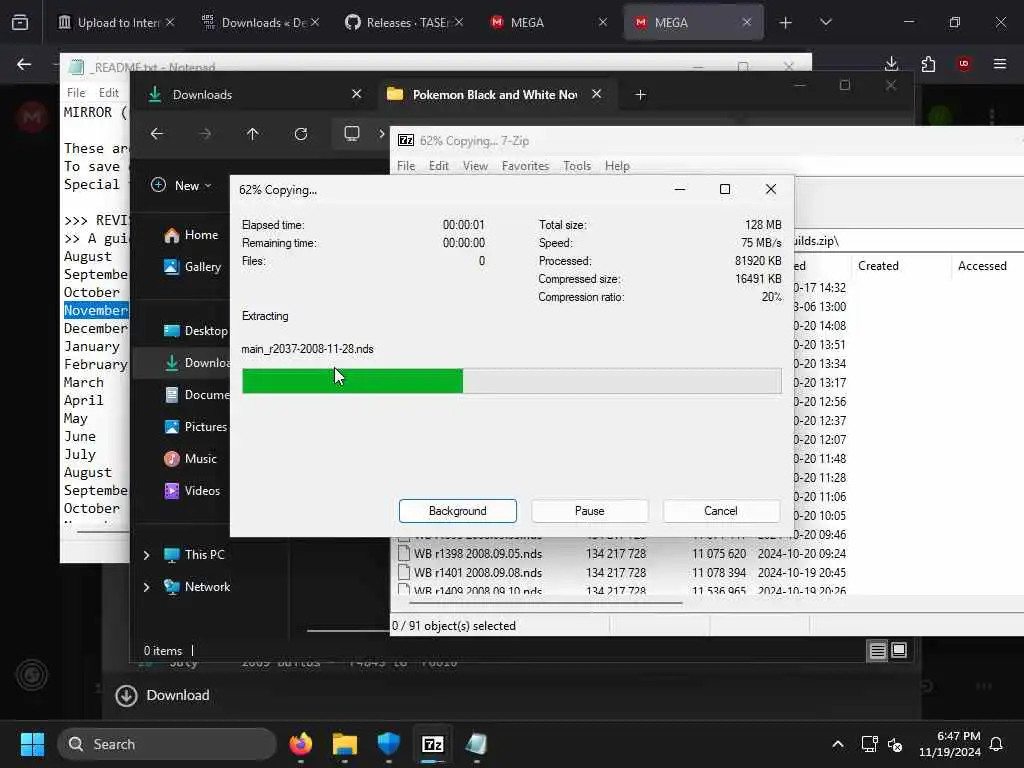Image resolution: width=1024 pixels, height=768 pixels.
Task: Show hidden system tray icons
Action: (x=838, y=744)
